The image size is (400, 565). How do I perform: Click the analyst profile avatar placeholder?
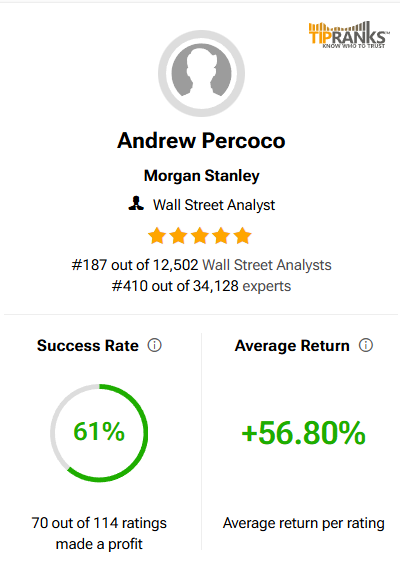tap(201, 73)
